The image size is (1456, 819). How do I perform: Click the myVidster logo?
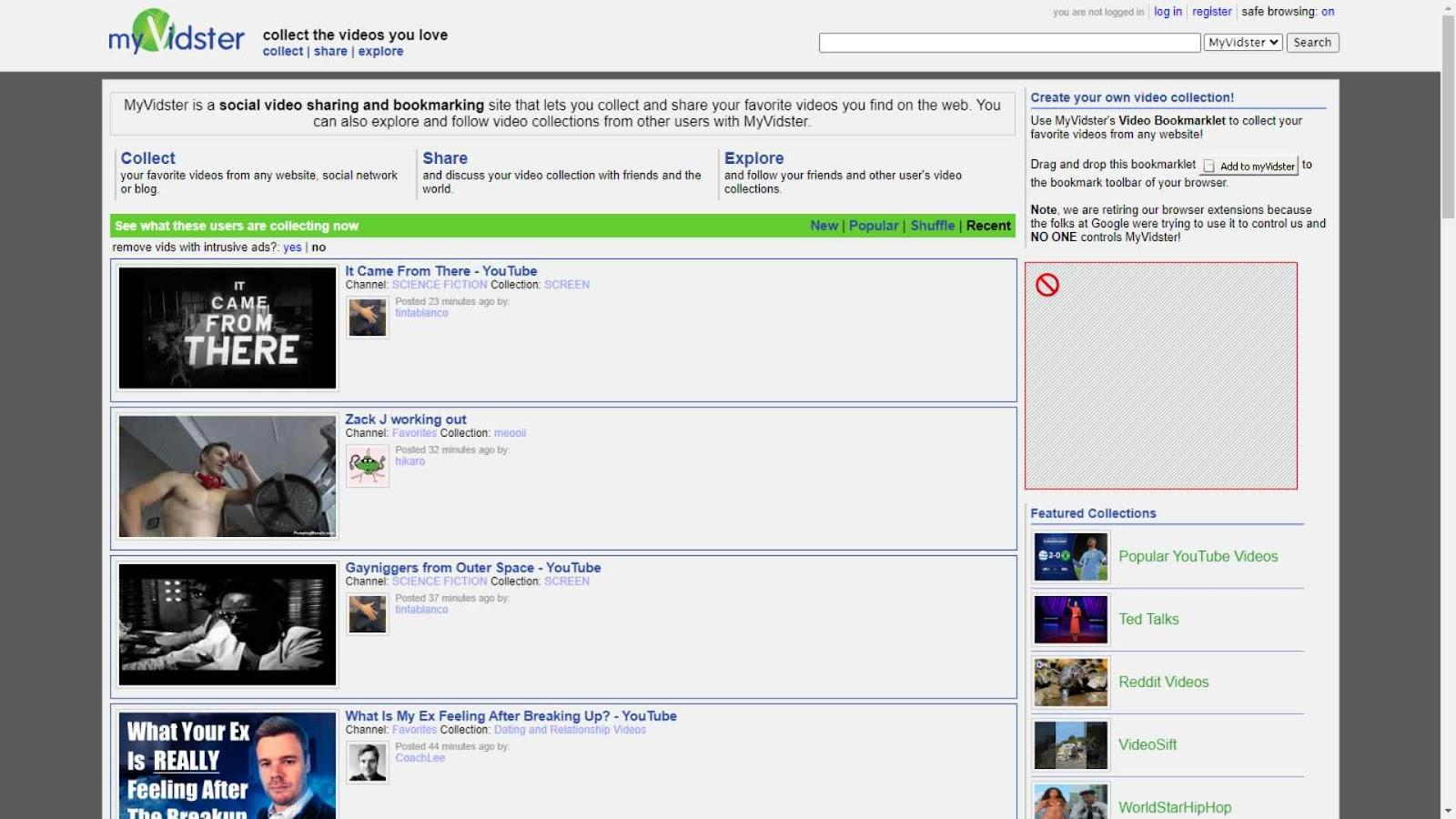(x=176, y=34)
